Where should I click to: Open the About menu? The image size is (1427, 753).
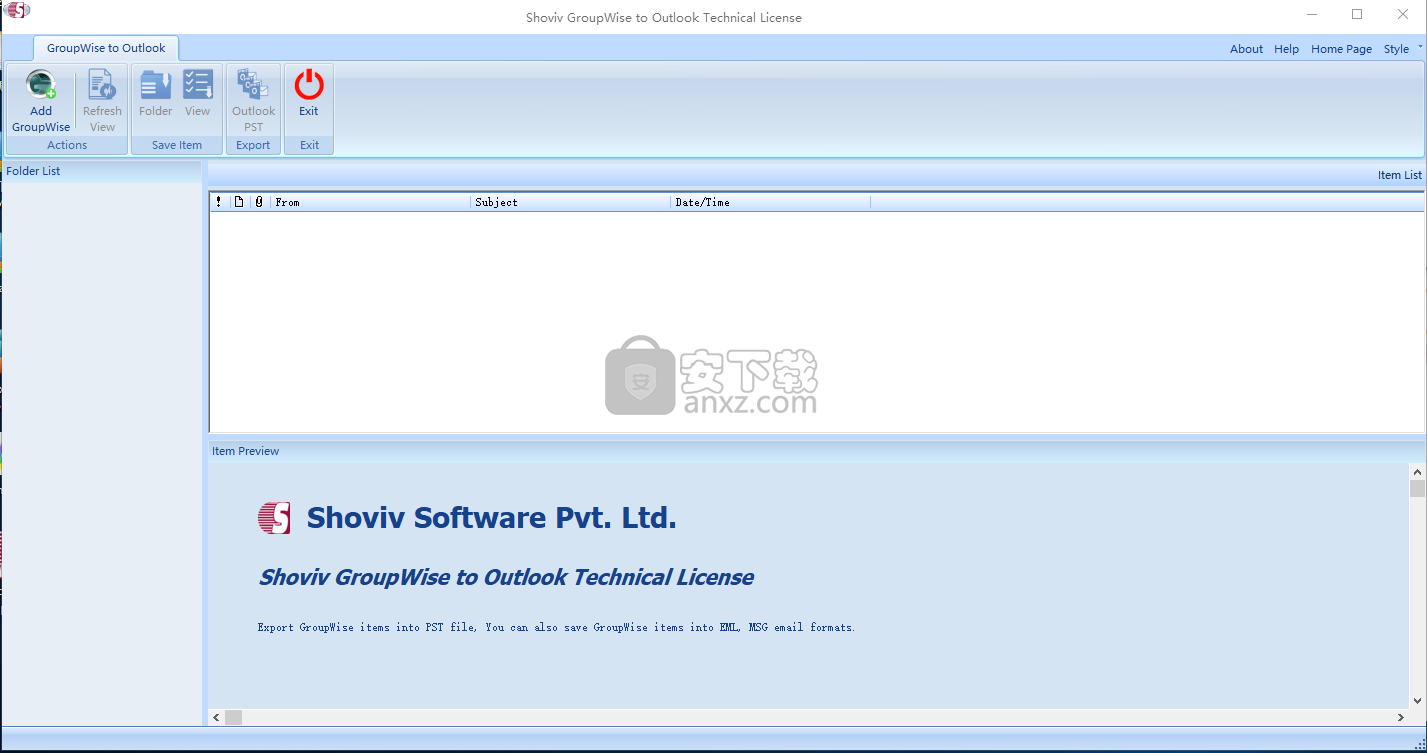tap(1246, 49)
